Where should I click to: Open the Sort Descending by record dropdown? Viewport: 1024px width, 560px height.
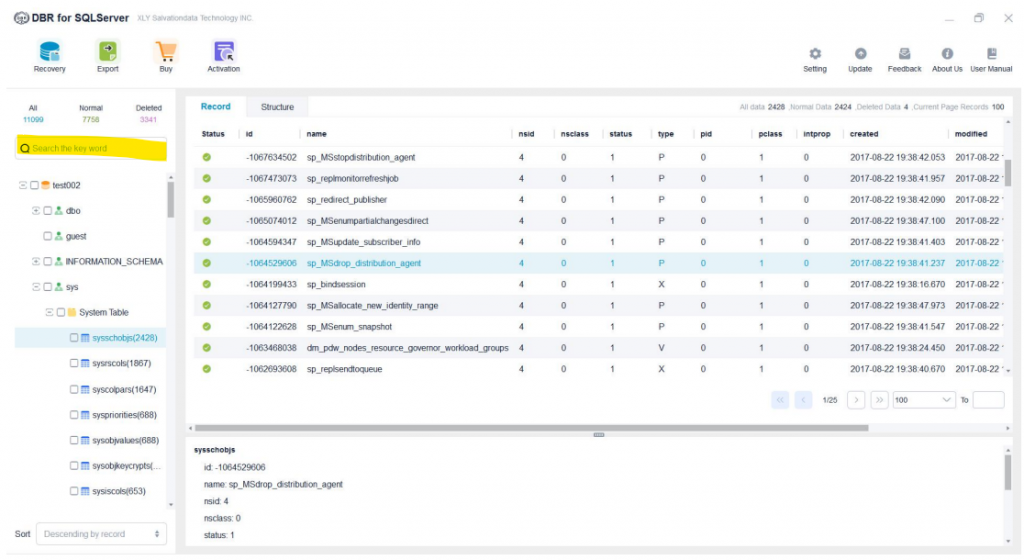click(x=101, y=534)
